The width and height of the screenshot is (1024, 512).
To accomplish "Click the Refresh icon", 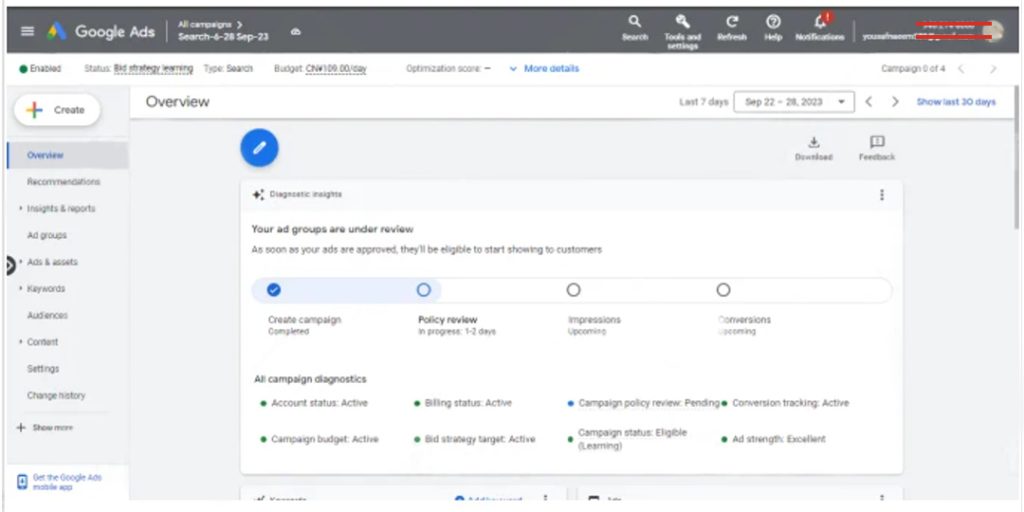I will coord(732,22).
